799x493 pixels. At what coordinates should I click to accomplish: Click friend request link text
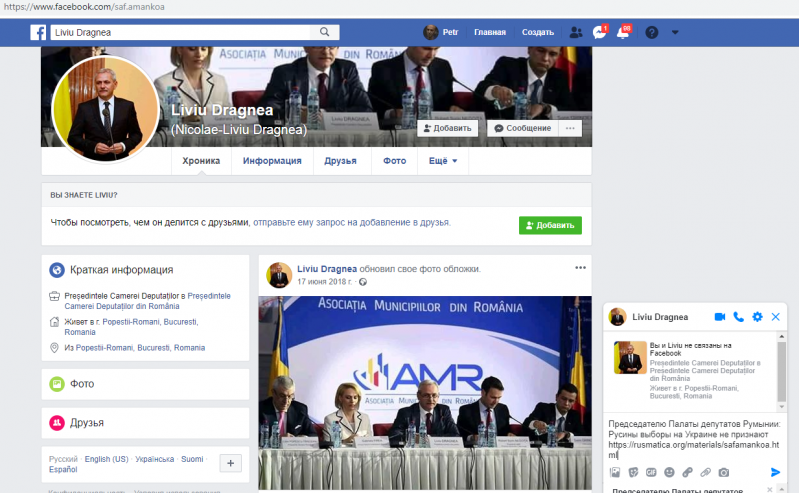(352, 222)
